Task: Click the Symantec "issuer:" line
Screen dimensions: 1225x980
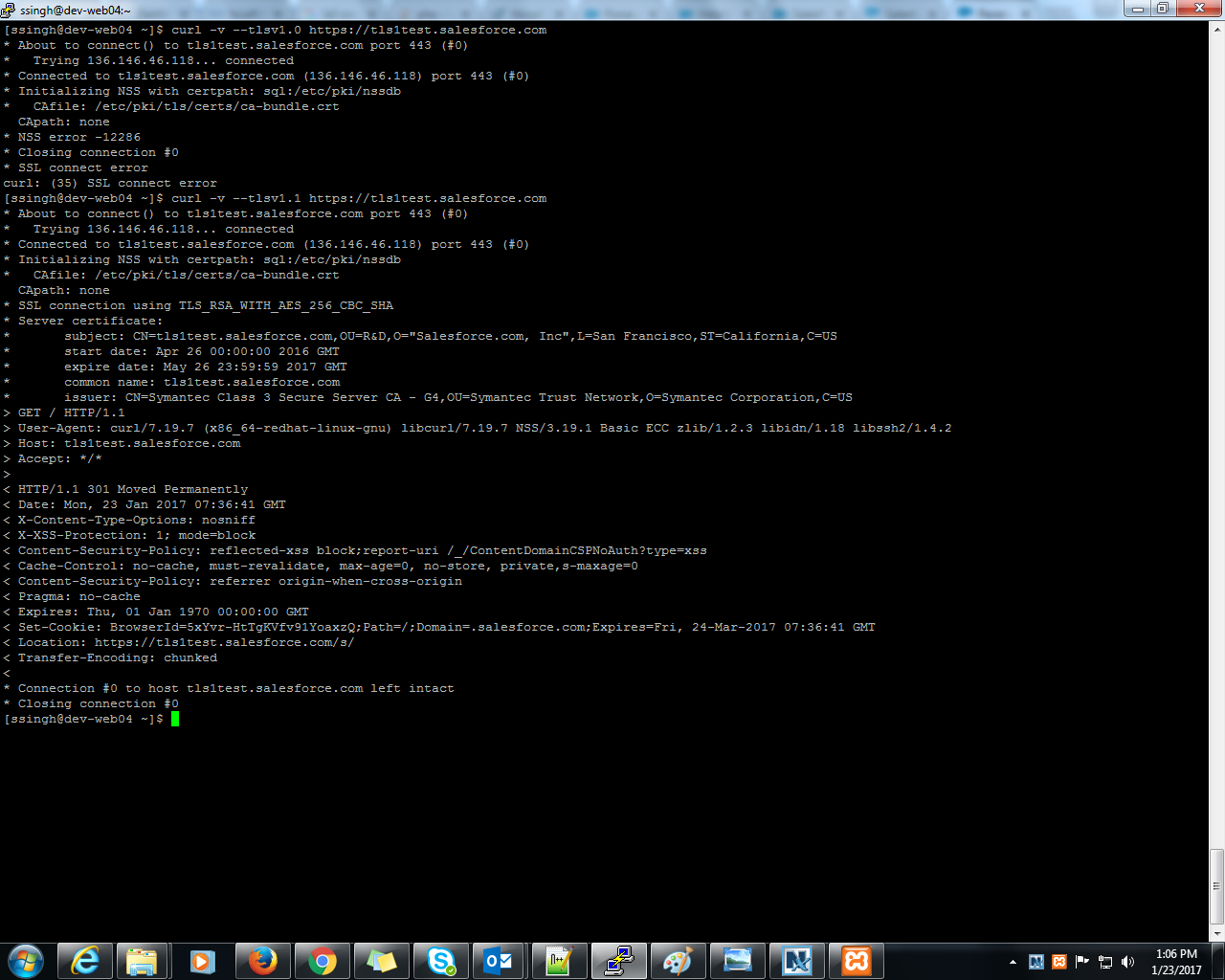Action: [428, 397]
